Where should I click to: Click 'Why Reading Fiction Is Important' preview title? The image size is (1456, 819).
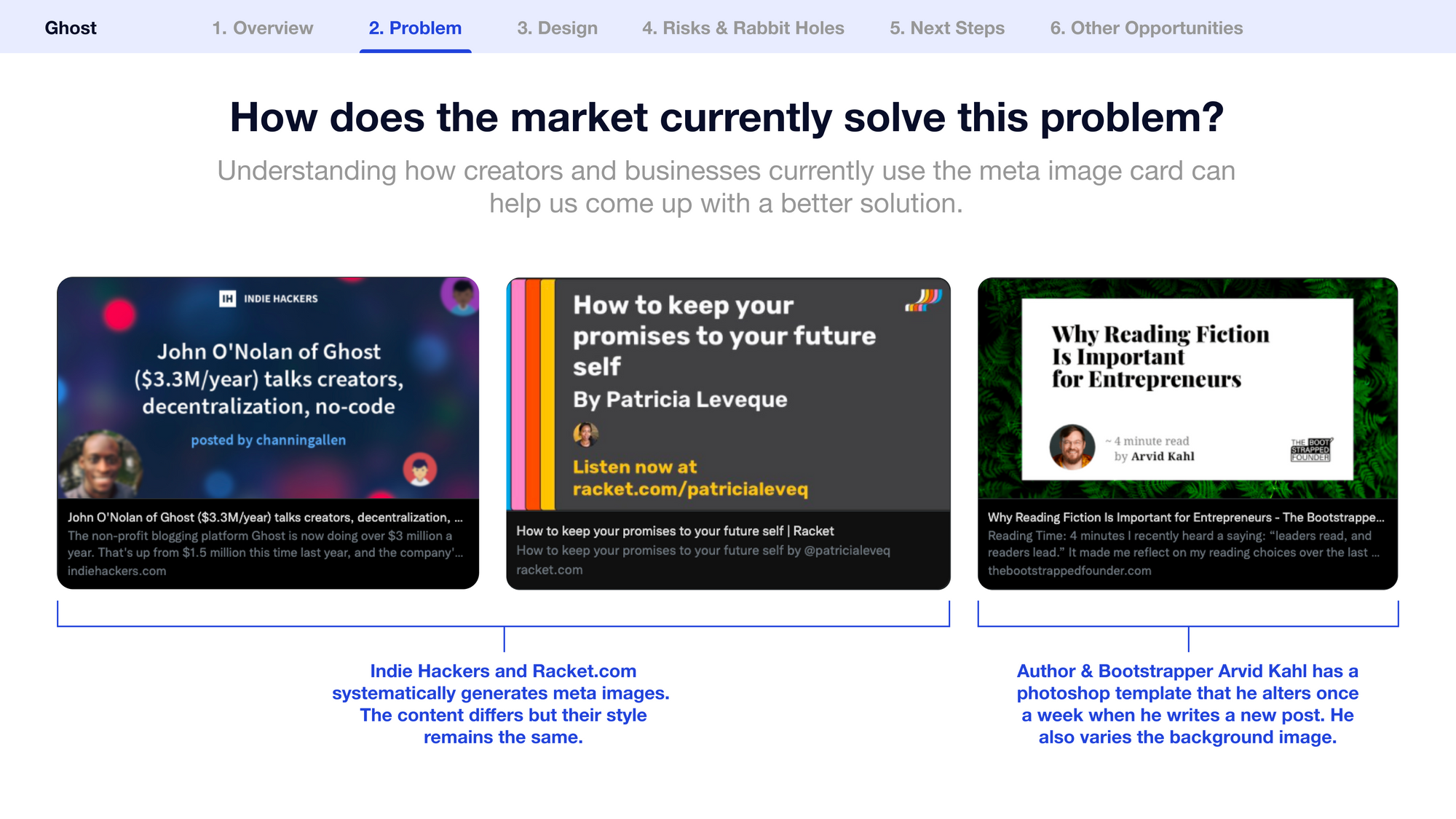point(1186,518)
